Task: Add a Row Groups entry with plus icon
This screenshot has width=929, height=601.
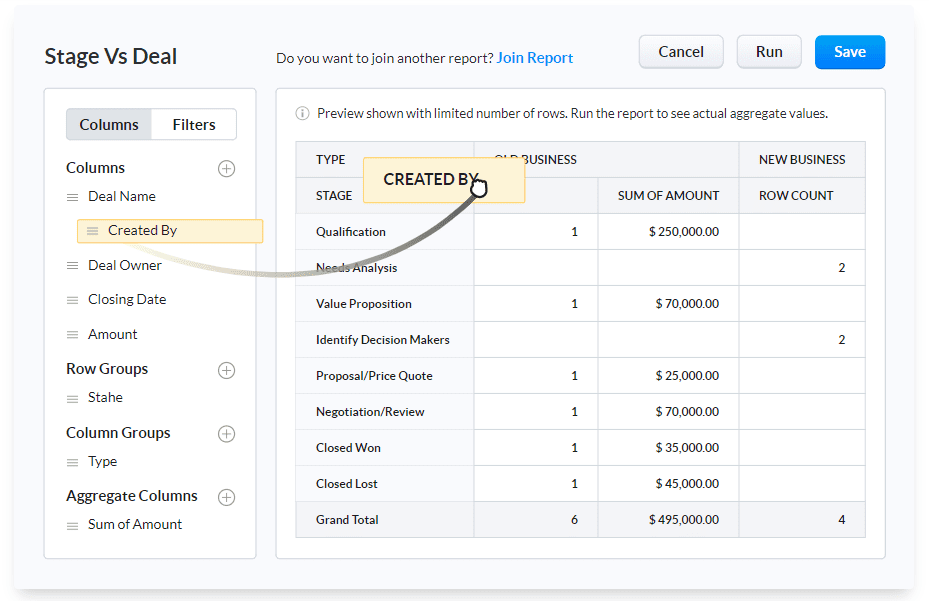Action: click(226, 370)
